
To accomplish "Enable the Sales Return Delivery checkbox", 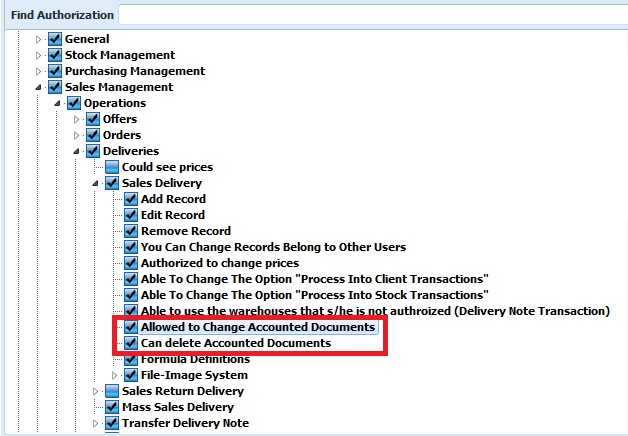I will coord(112,391).
